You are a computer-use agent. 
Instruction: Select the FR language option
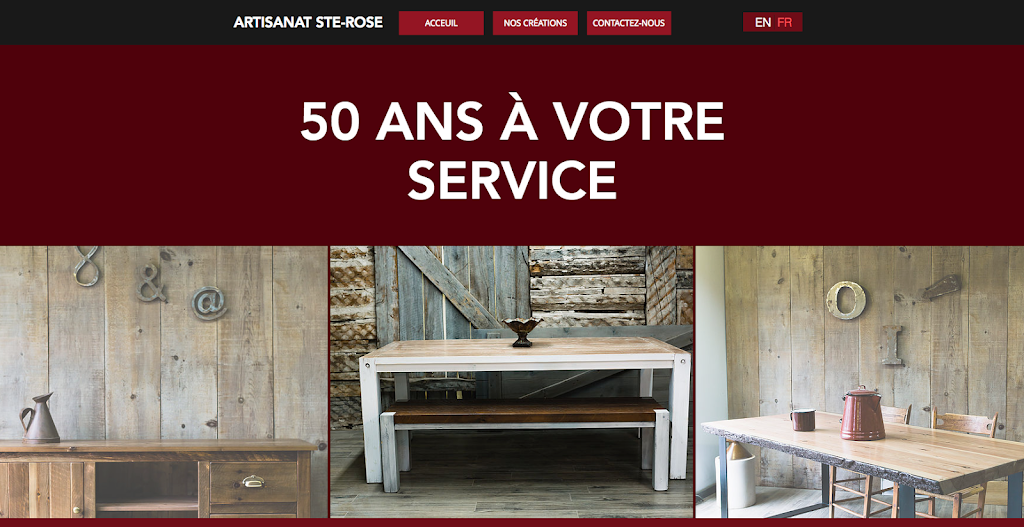(784, 22)
